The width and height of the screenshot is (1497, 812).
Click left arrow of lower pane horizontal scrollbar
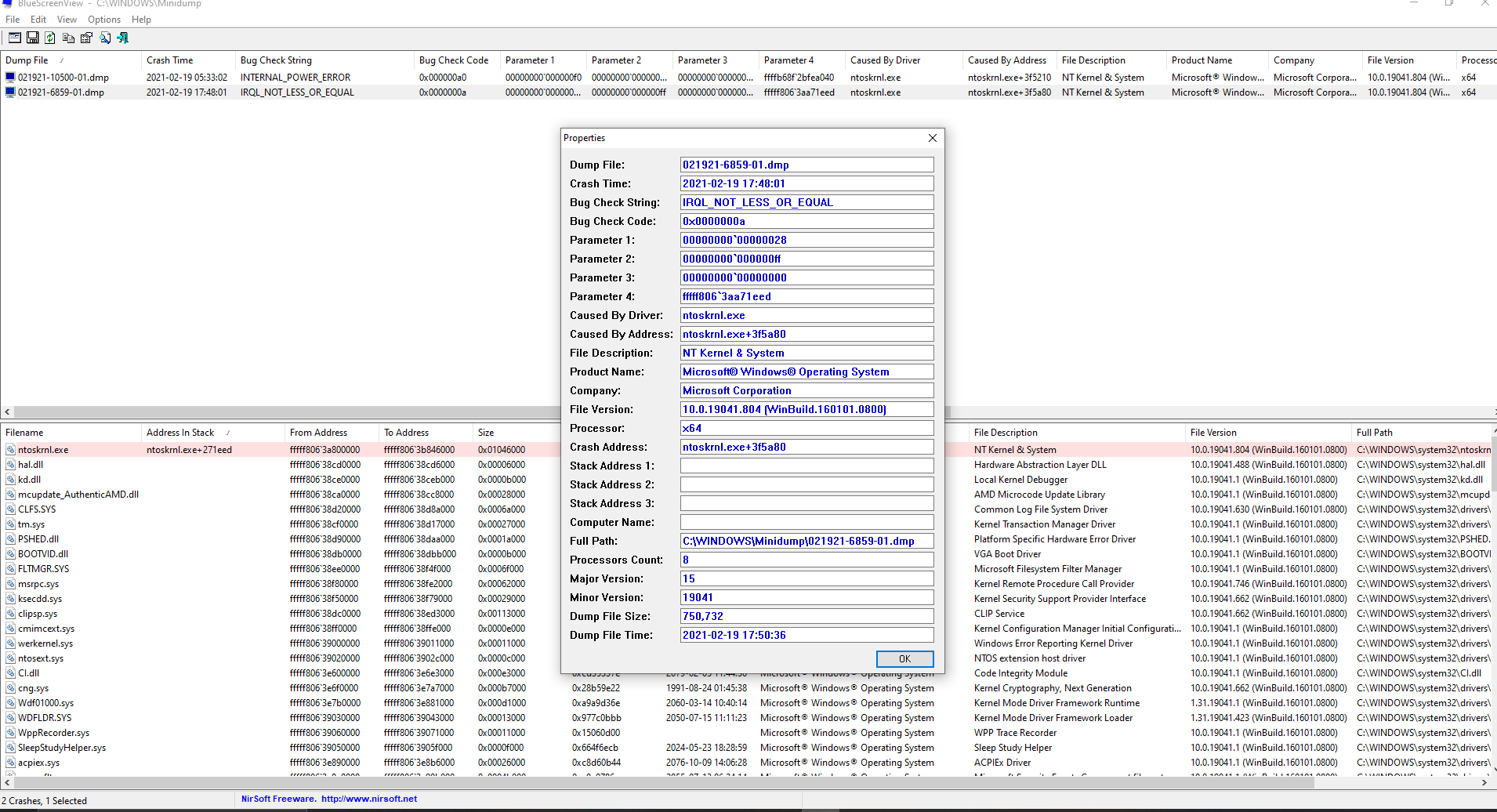[7, 782]
